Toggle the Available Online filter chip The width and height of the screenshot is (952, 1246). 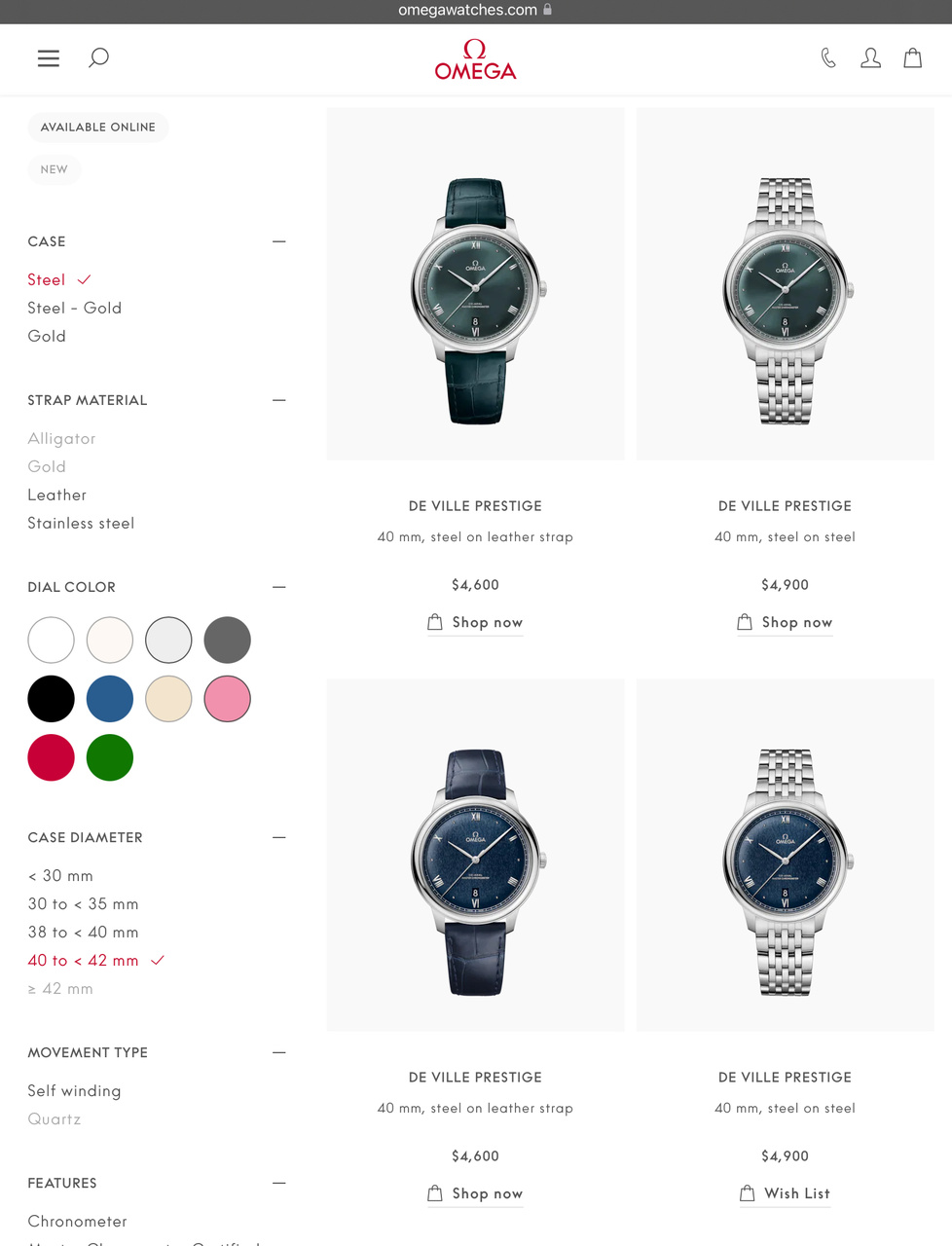[97, 128]
